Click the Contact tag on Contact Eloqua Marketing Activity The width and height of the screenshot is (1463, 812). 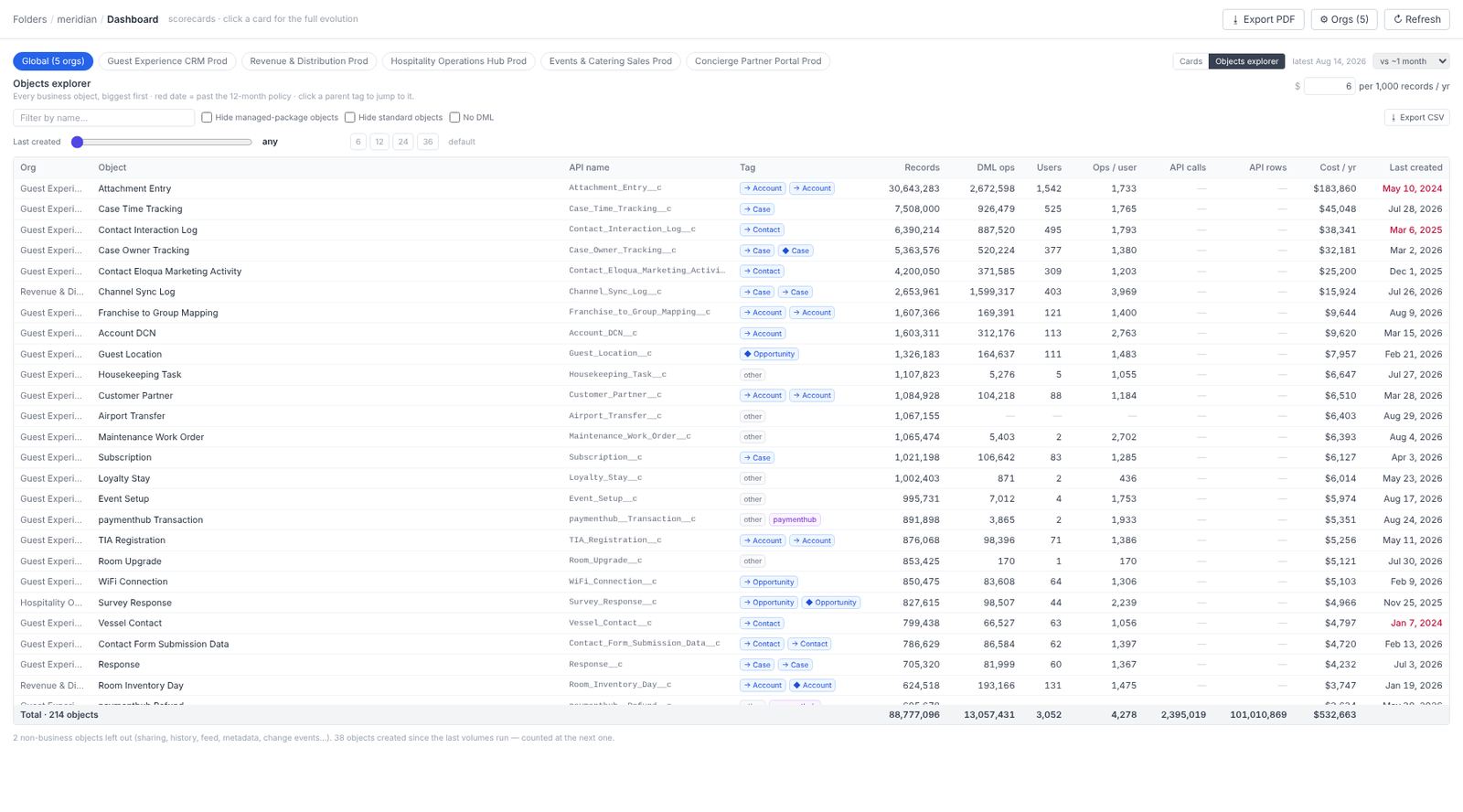tap(762, 272)
